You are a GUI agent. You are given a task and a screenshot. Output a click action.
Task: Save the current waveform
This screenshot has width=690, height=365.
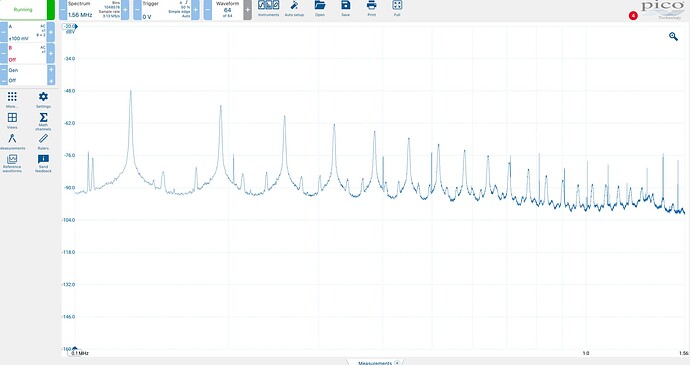[x=346, y=8]
